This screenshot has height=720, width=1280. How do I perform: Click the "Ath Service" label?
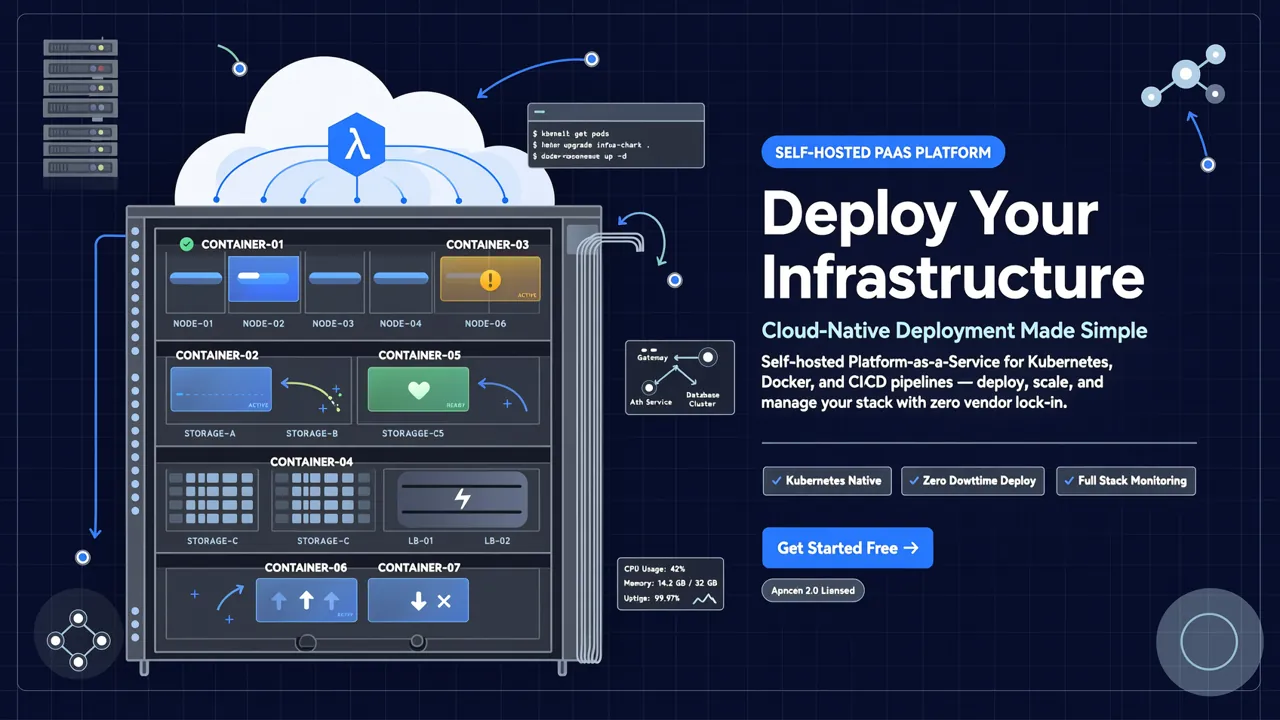pyautogui.click(x=651, y=402)
